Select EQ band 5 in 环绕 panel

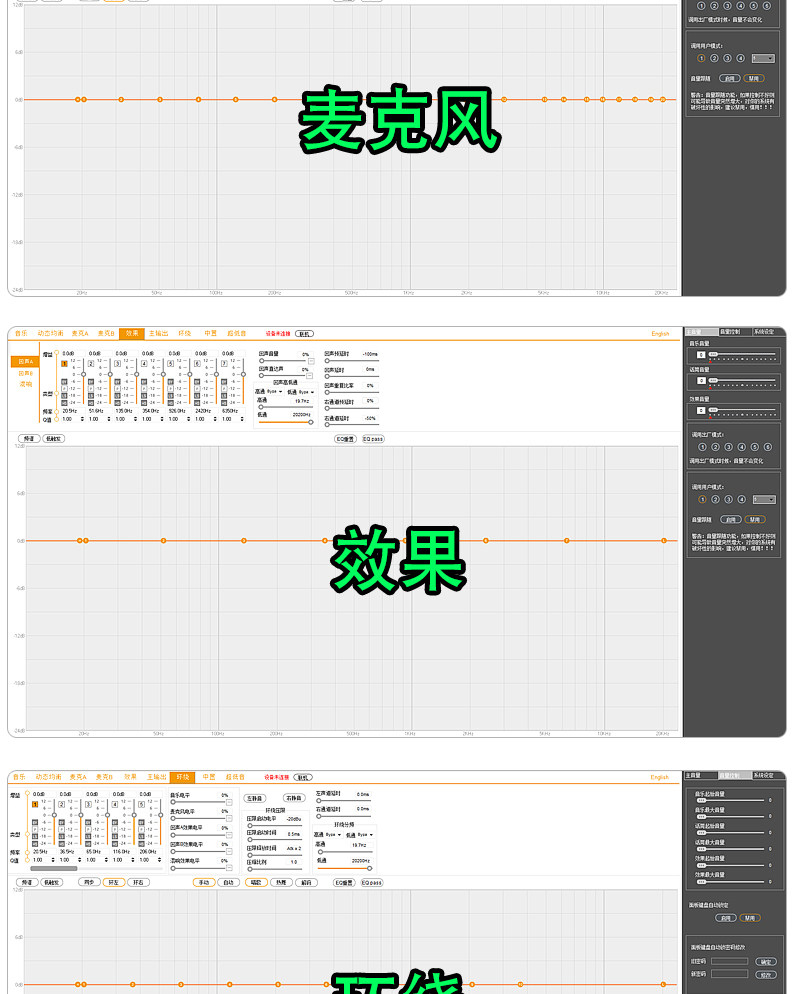coord(141,804)
